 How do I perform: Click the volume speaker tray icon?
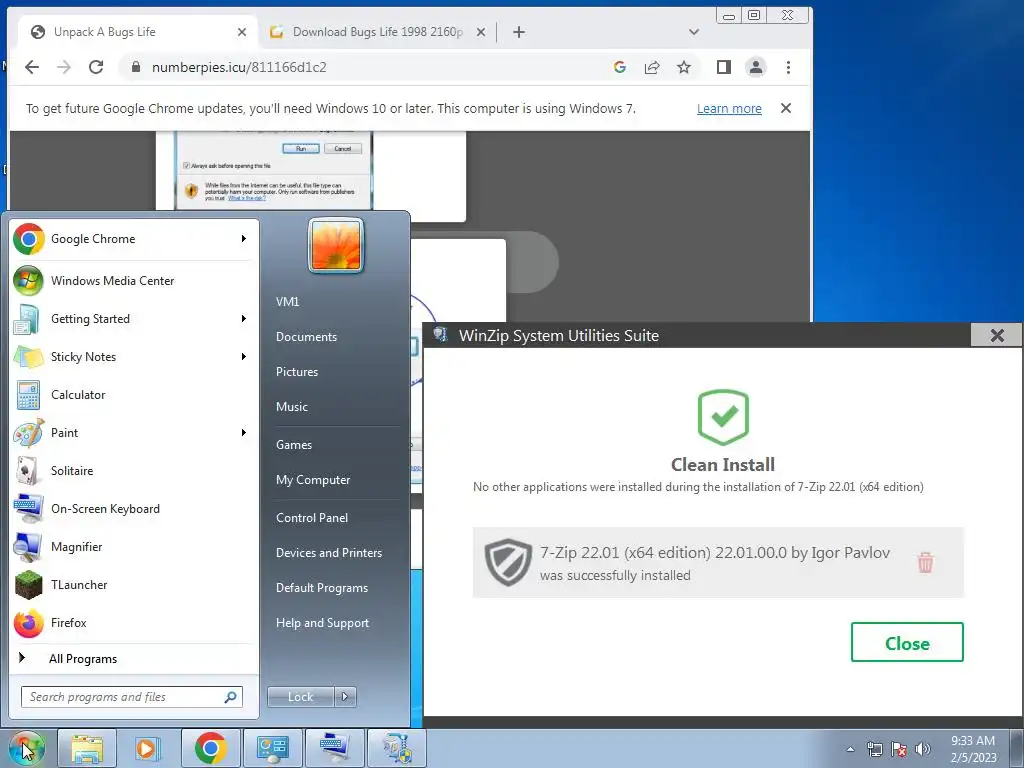pyautogui.click(x=922, y=749)
